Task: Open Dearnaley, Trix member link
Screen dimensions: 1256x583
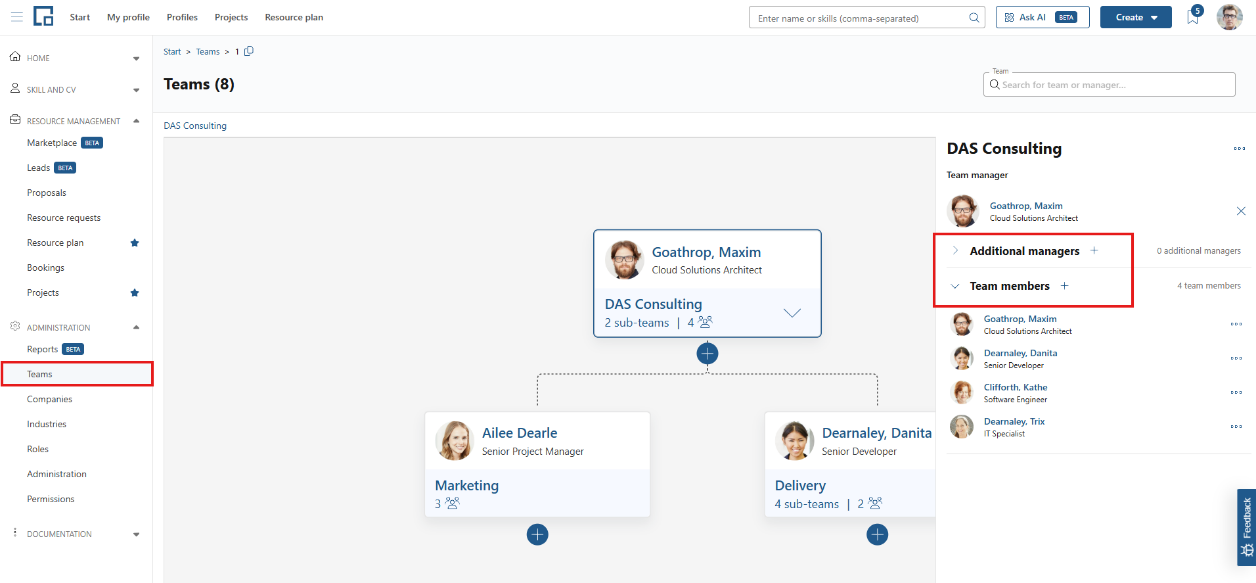Action: (1014, 421)
